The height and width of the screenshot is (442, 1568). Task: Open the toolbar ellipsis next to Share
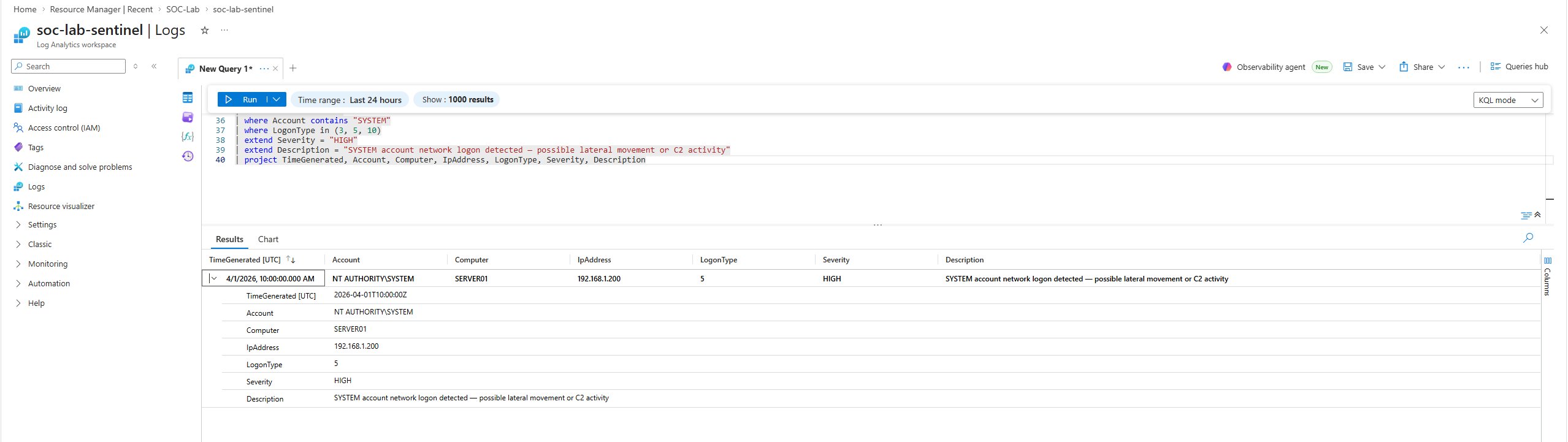(x=1464, y=67)
